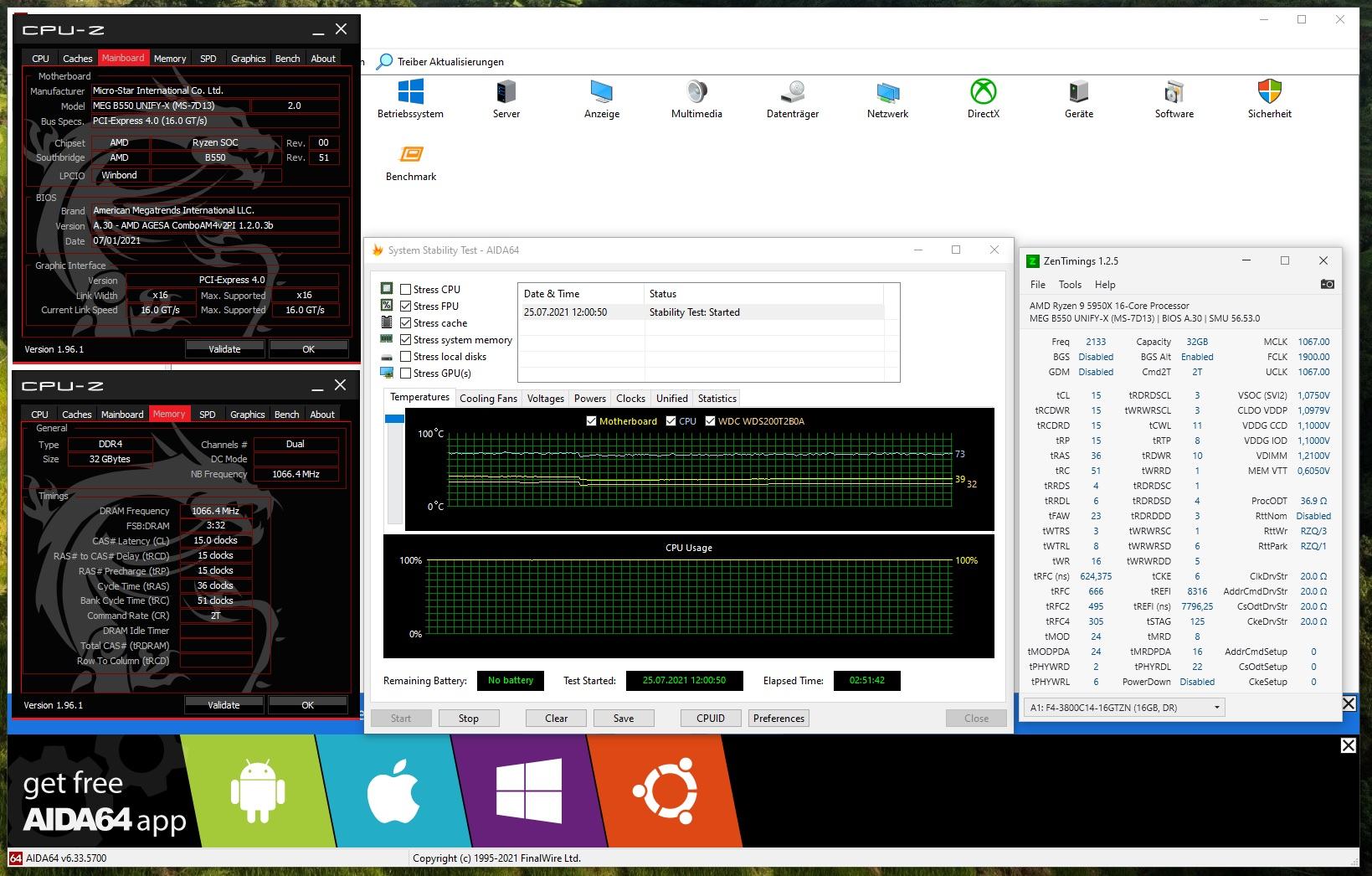Open the Sicherheit shield icon
The image size is (1372, 876).
tap(1269, 91)
